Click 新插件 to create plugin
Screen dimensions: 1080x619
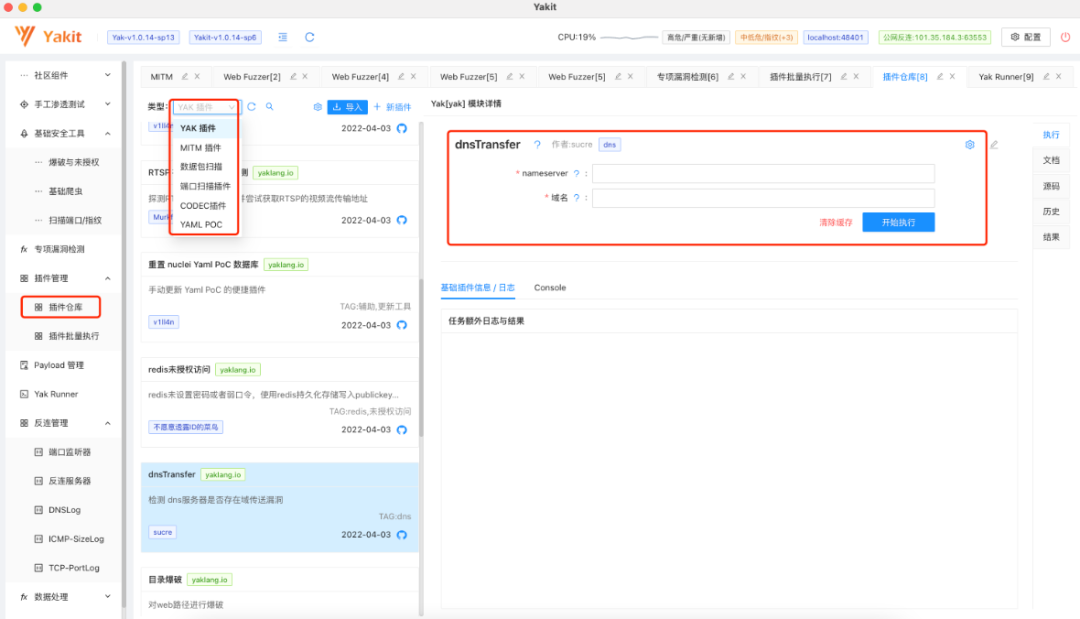point(393,107)
